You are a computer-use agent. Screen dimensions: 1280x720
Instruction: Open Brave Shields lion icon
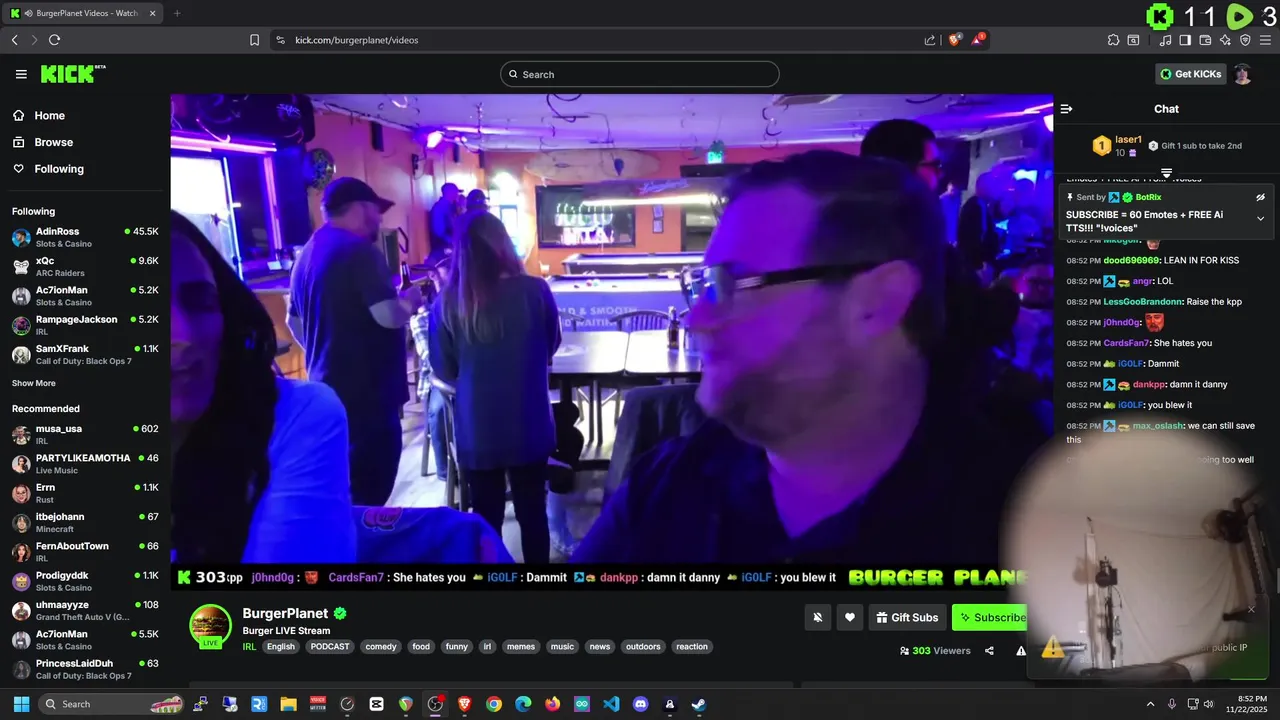tap(955, 40)
